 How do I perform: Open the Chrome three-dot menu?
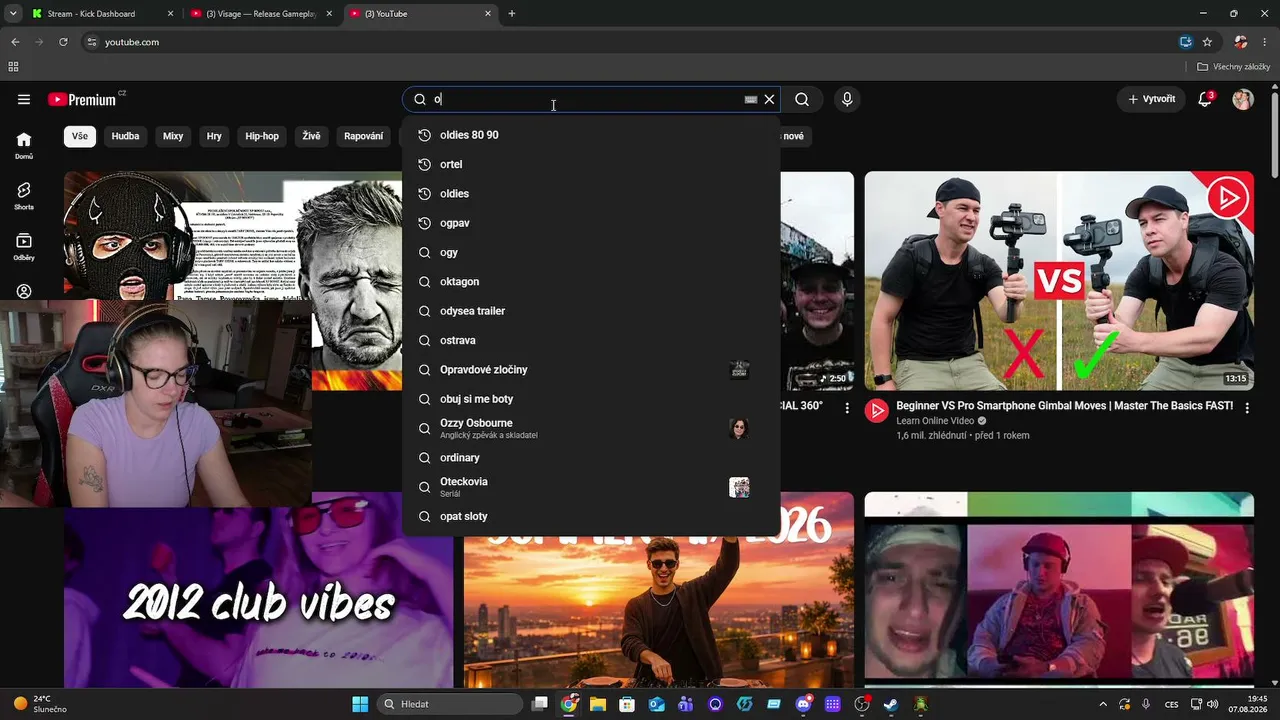click(1266, 42)
